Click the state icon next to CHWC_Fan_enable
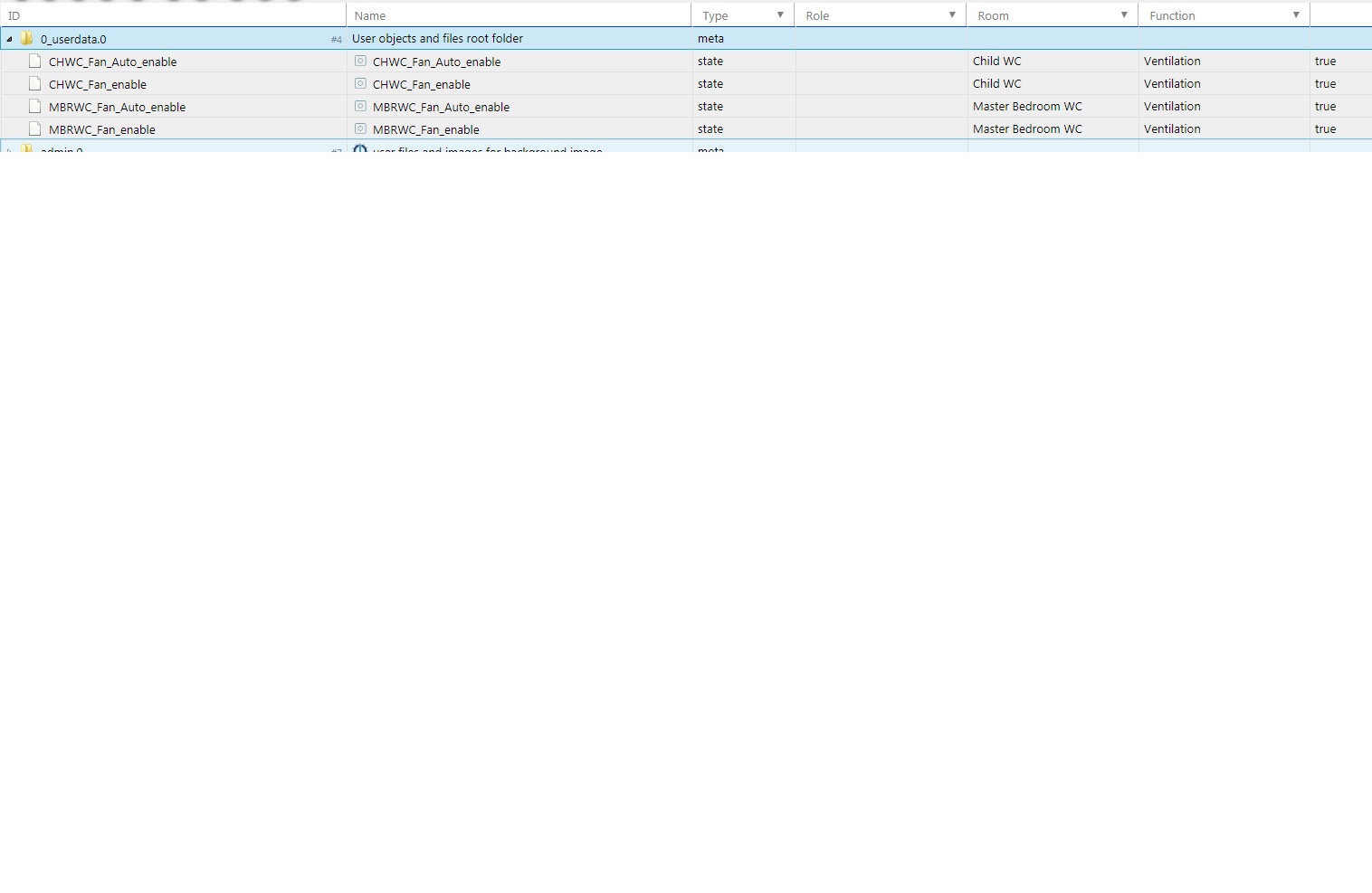 point(361,83)
